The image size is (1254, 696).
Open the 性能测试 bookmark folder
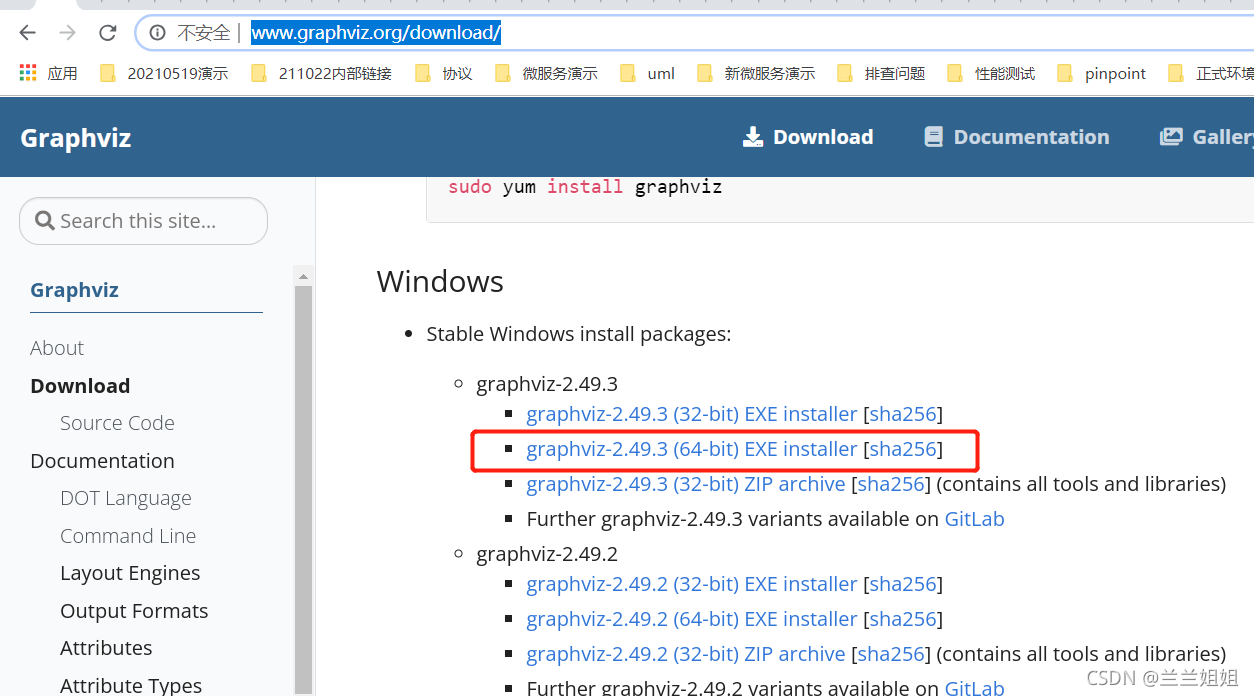pyautogui.click(x=991, y=73)
